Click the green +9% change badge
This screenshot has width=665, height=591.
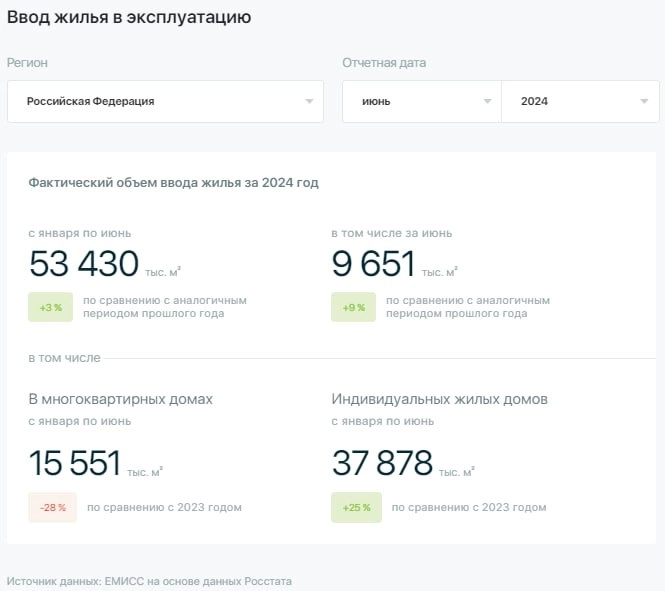pos(353,307)
